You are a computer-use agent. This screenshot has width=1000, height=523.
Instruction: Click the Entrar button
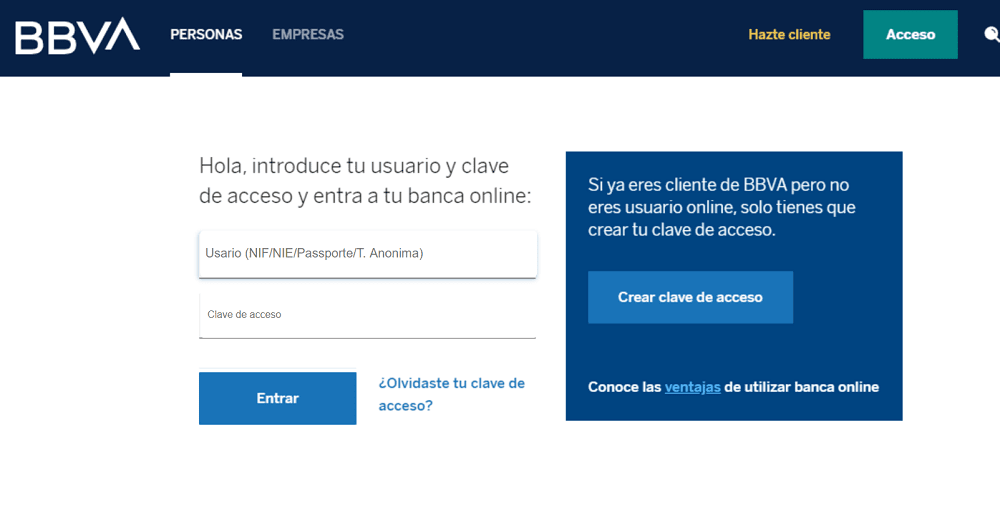pyautogui.click(x=277, y=398)
